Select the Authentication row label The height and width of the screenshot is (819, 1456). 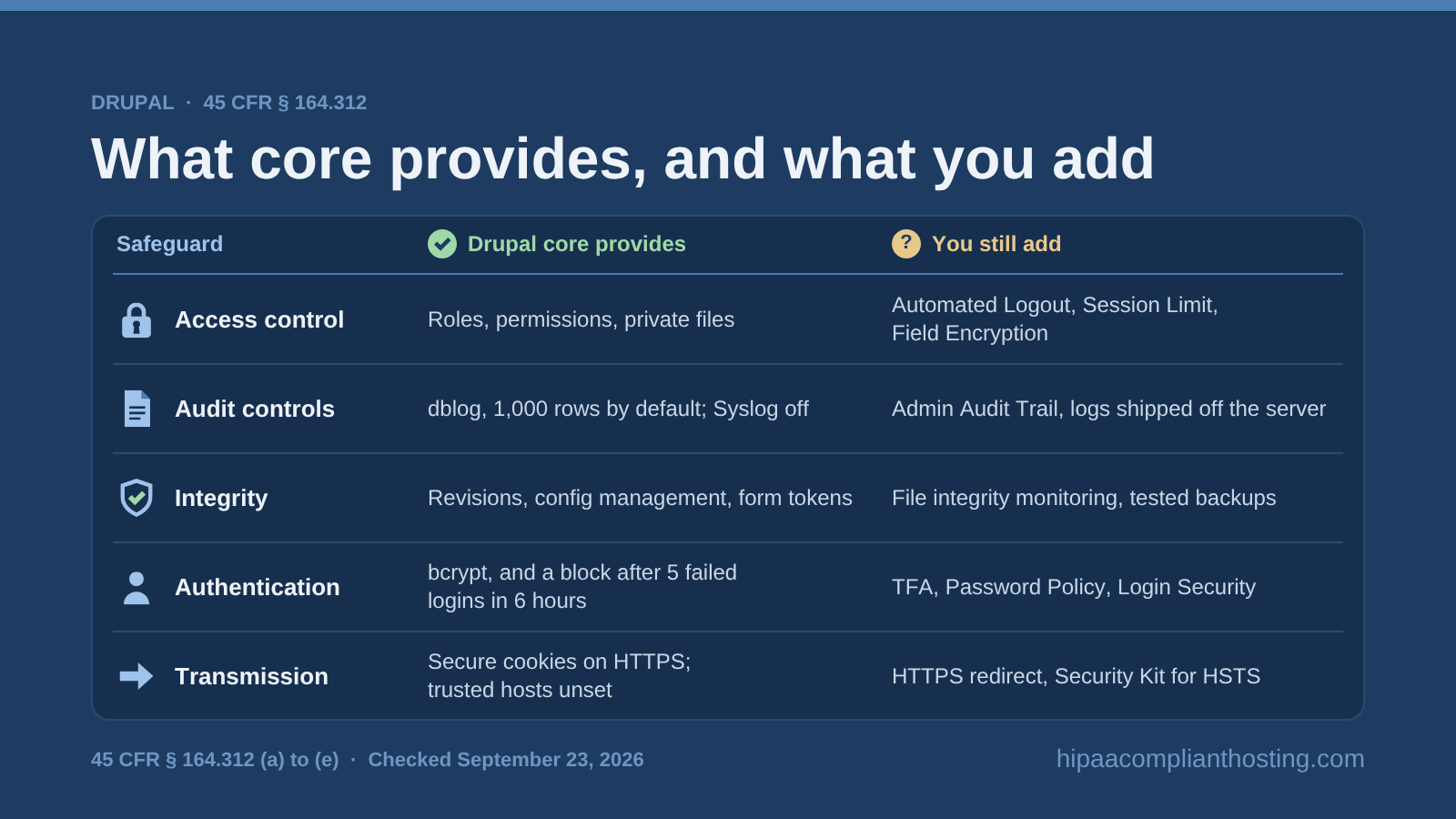(258, 587)
